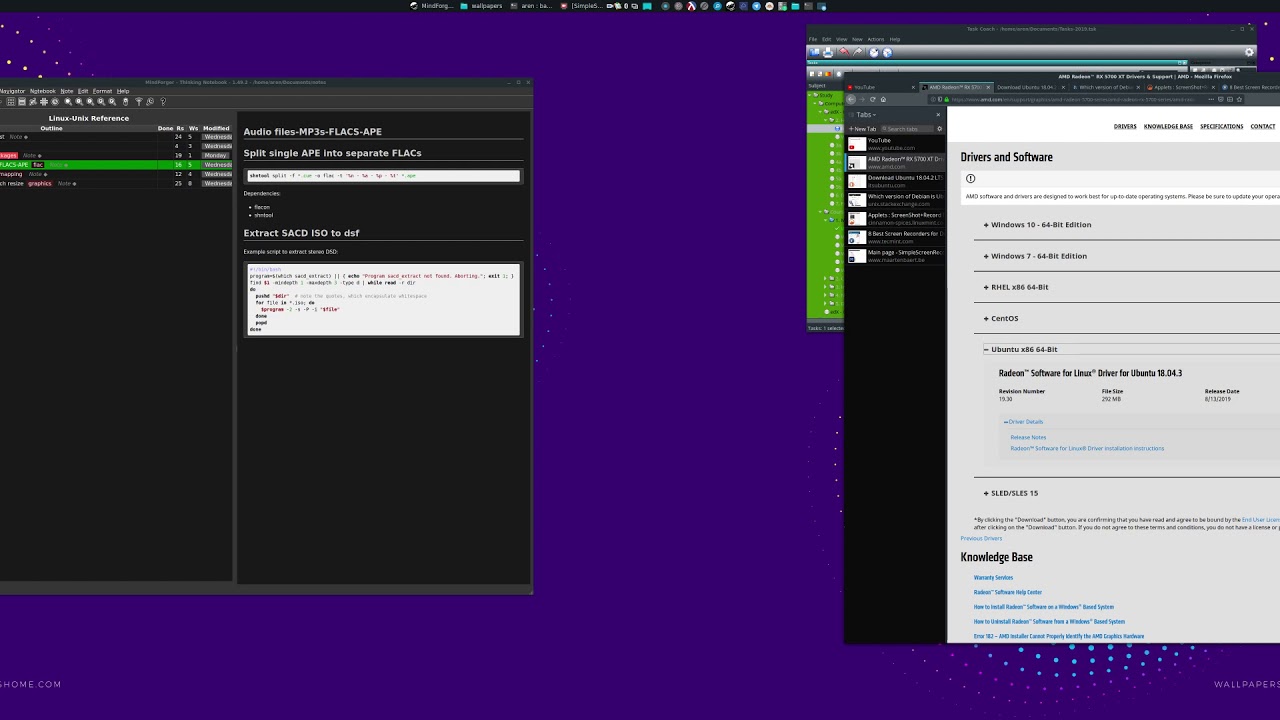Open the Warranty Services knowledge base link

[x=993, y=577]
